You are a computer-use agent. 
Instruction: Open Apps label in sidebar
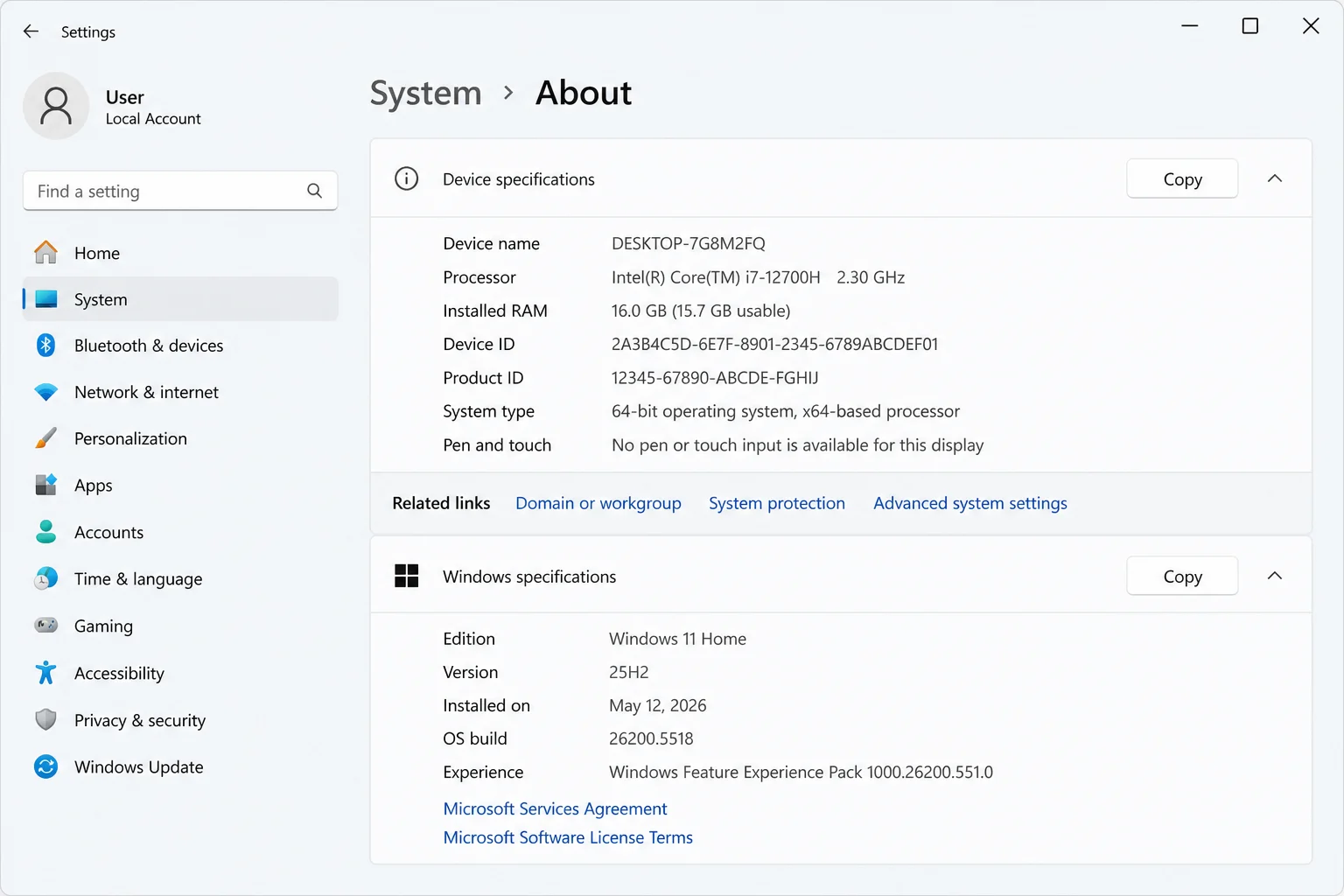pyautogui.click(x=94, y=485)
